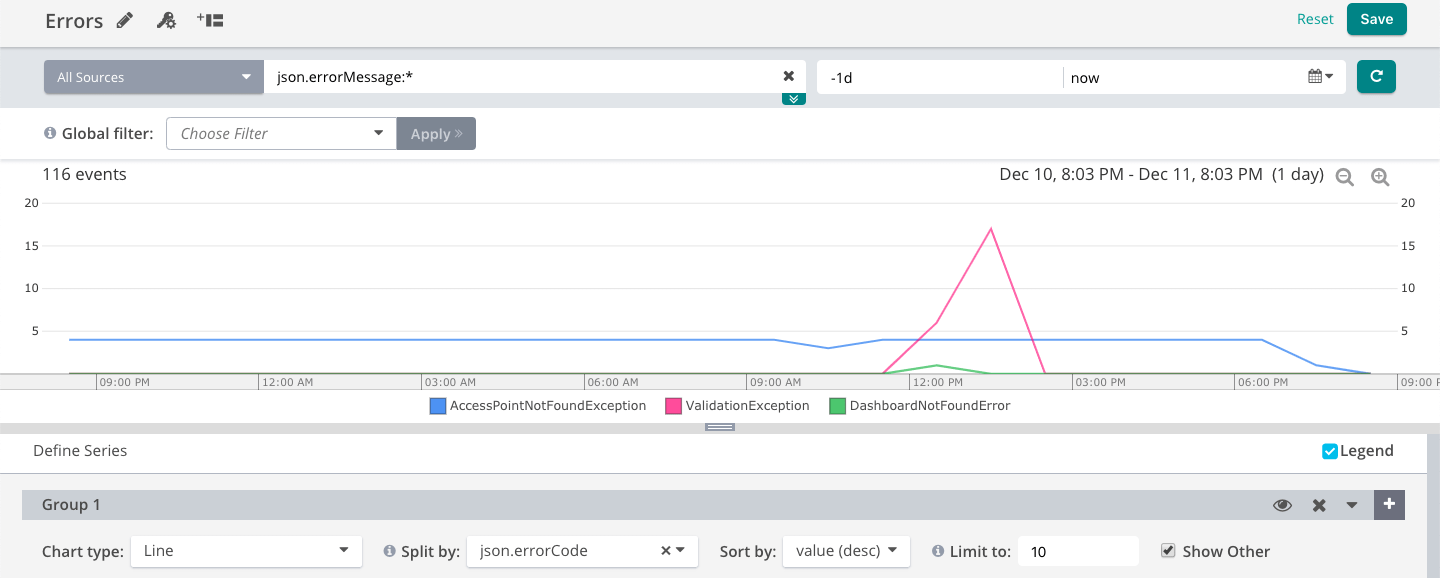Remove Group 1 with the X icon

1319,505
